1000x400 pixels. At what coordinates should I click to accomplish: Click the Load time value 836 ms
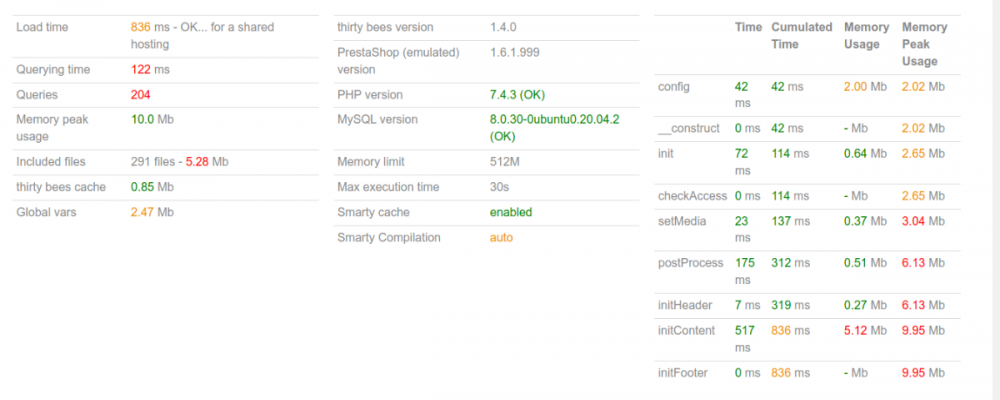pyautogui.click(x=149, y=27)
